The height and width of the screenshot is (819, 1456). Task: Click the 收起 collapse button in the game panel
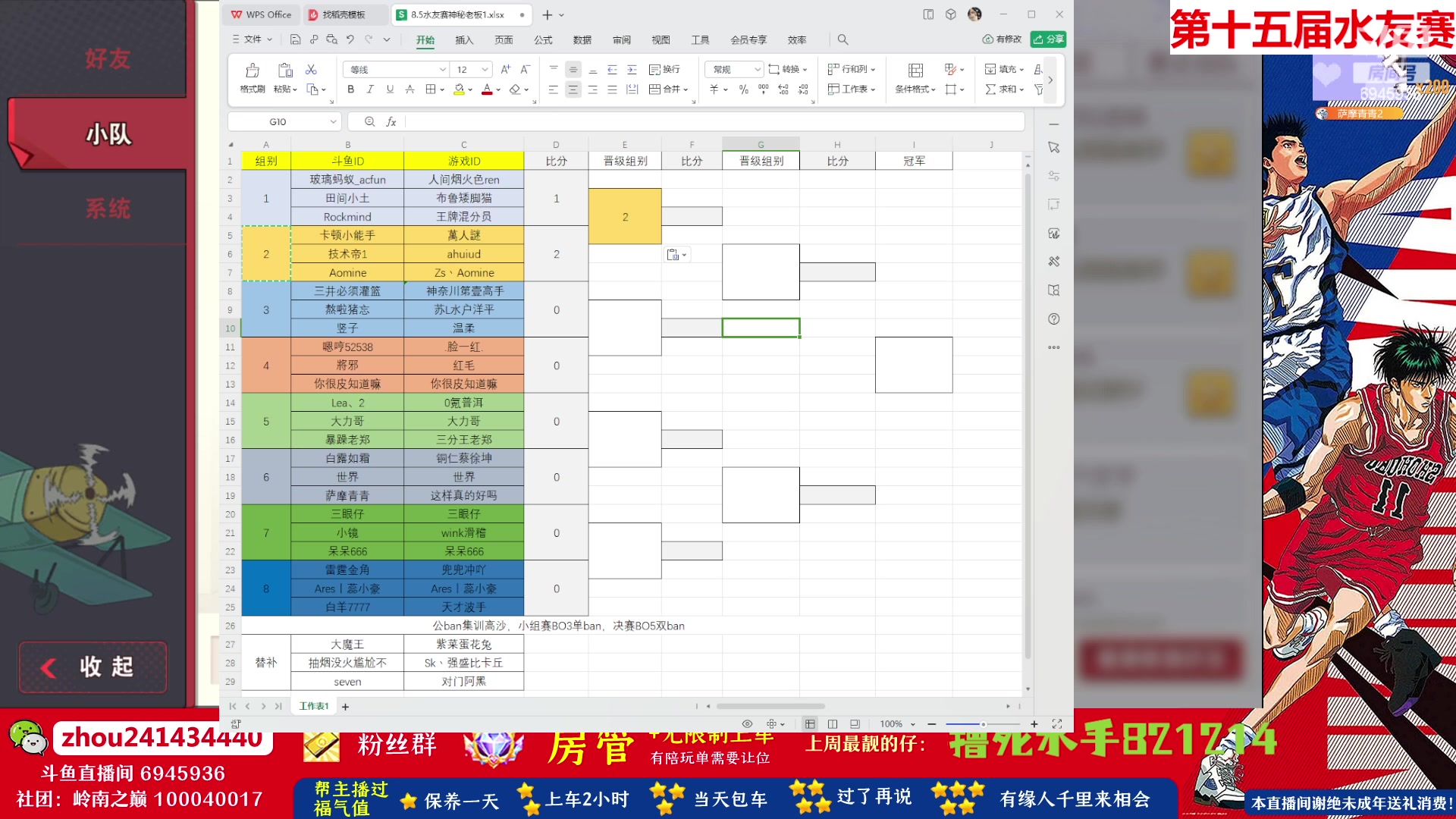point(93,667)
